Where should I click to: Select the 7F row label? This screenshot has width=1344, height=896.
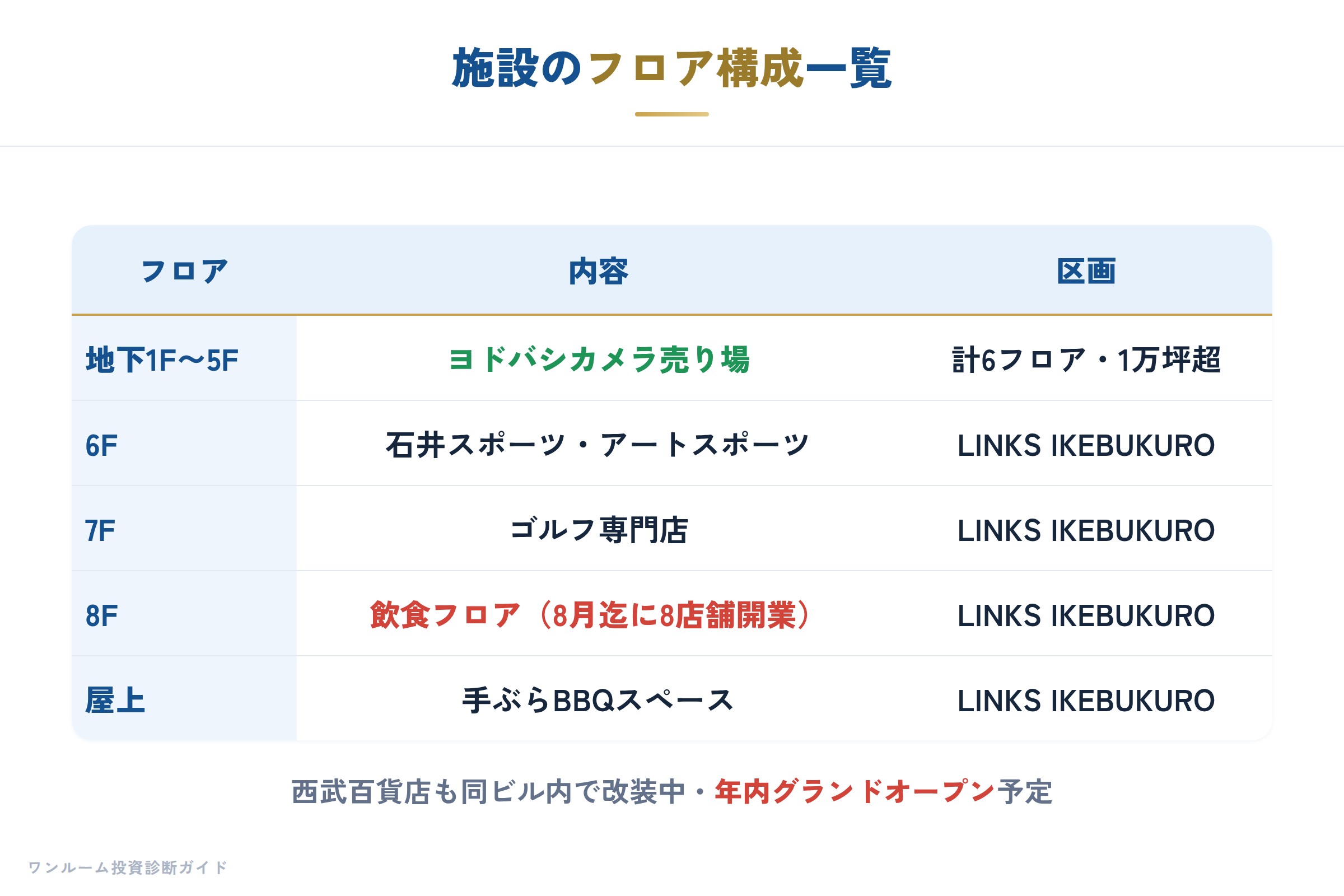(101, 531)
